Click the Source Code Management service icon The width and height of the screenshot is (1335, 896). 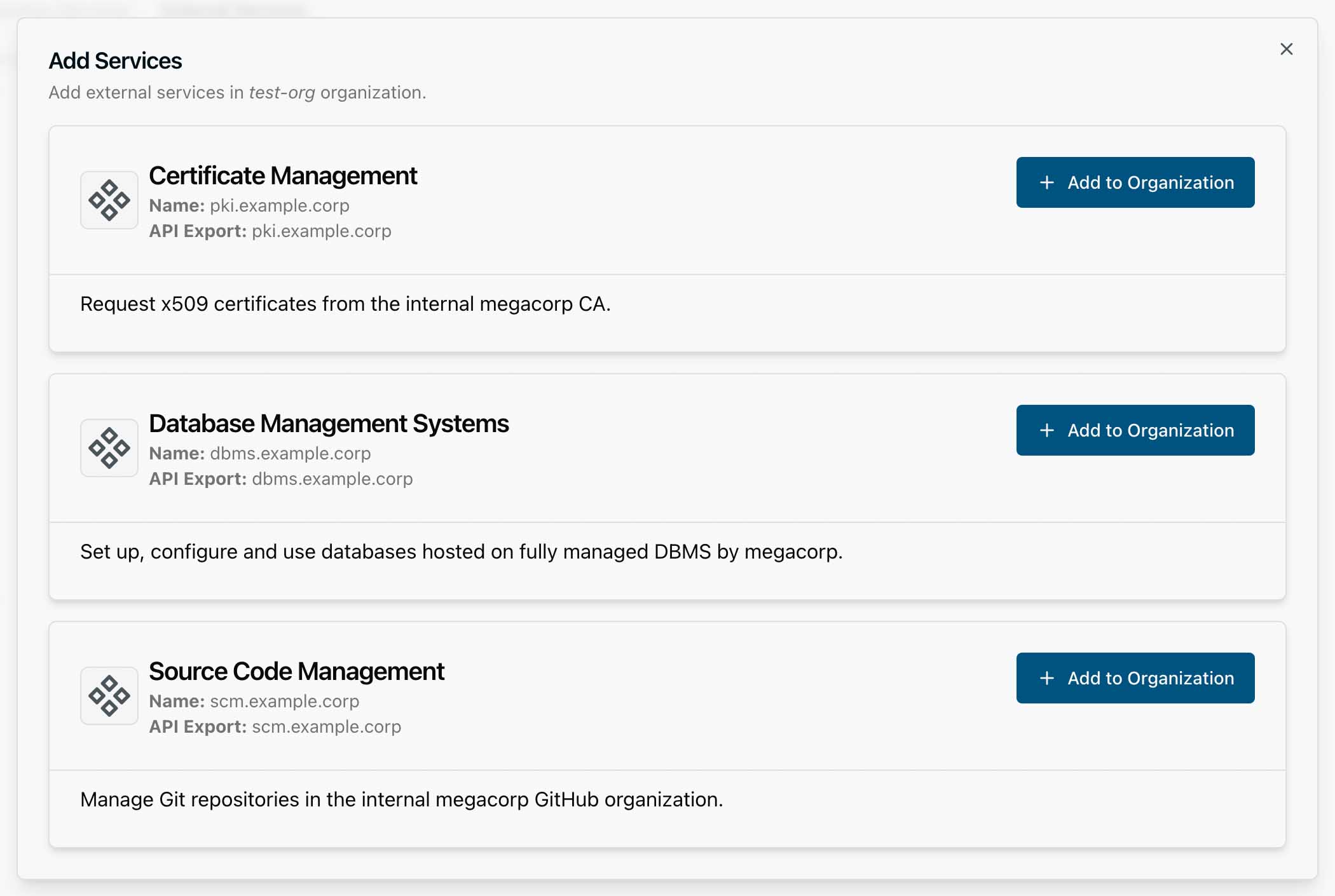109,696
